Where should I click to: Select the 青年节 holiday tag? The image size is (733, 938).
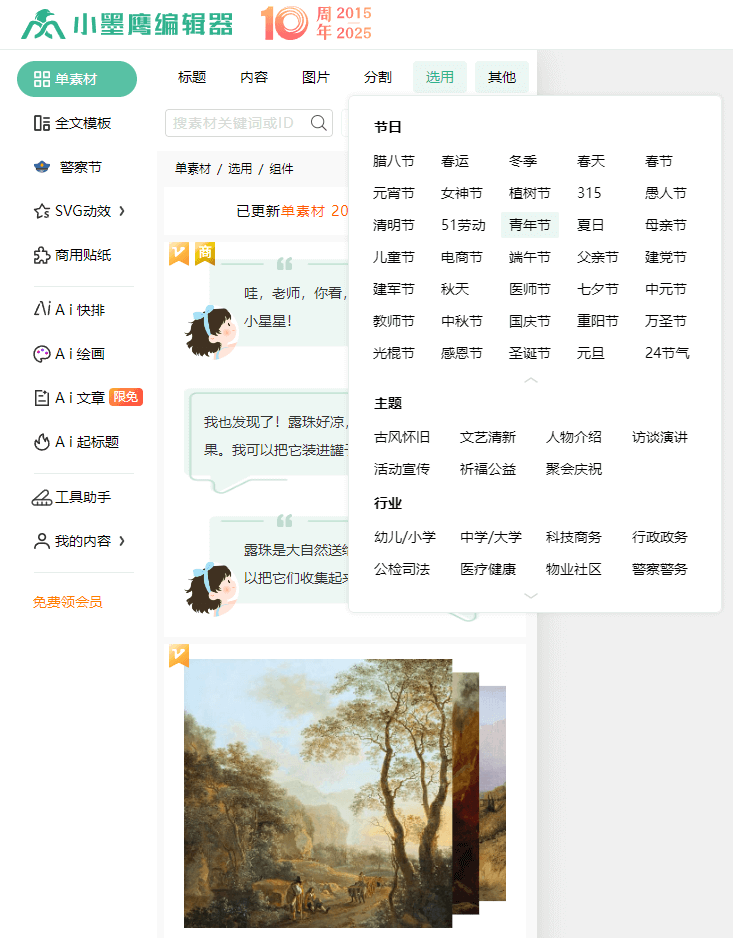pyautogui.click(x=530, y=225)
